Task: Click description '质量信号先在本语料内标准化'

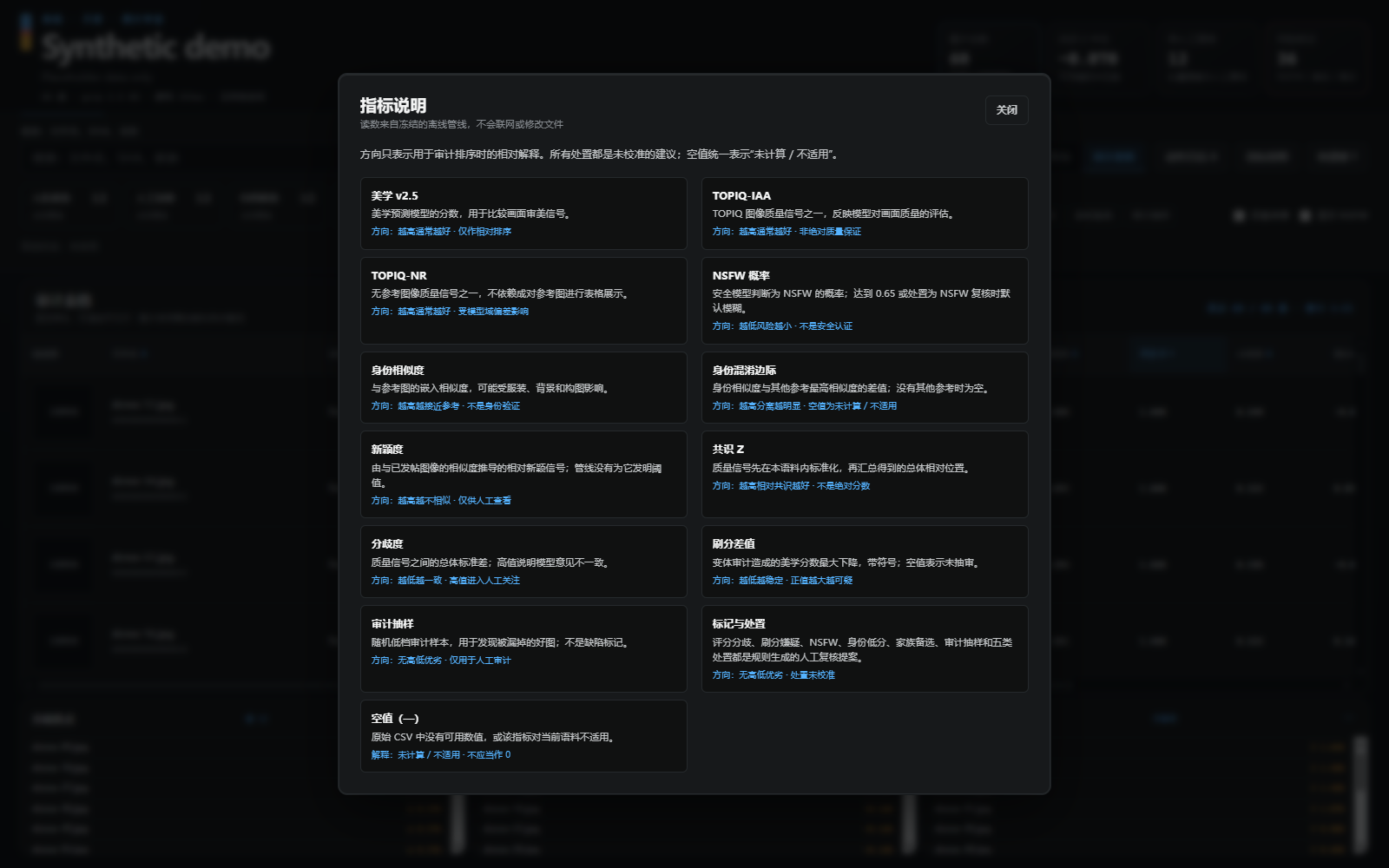Action: pyautogui.click(x=777, y=468)
